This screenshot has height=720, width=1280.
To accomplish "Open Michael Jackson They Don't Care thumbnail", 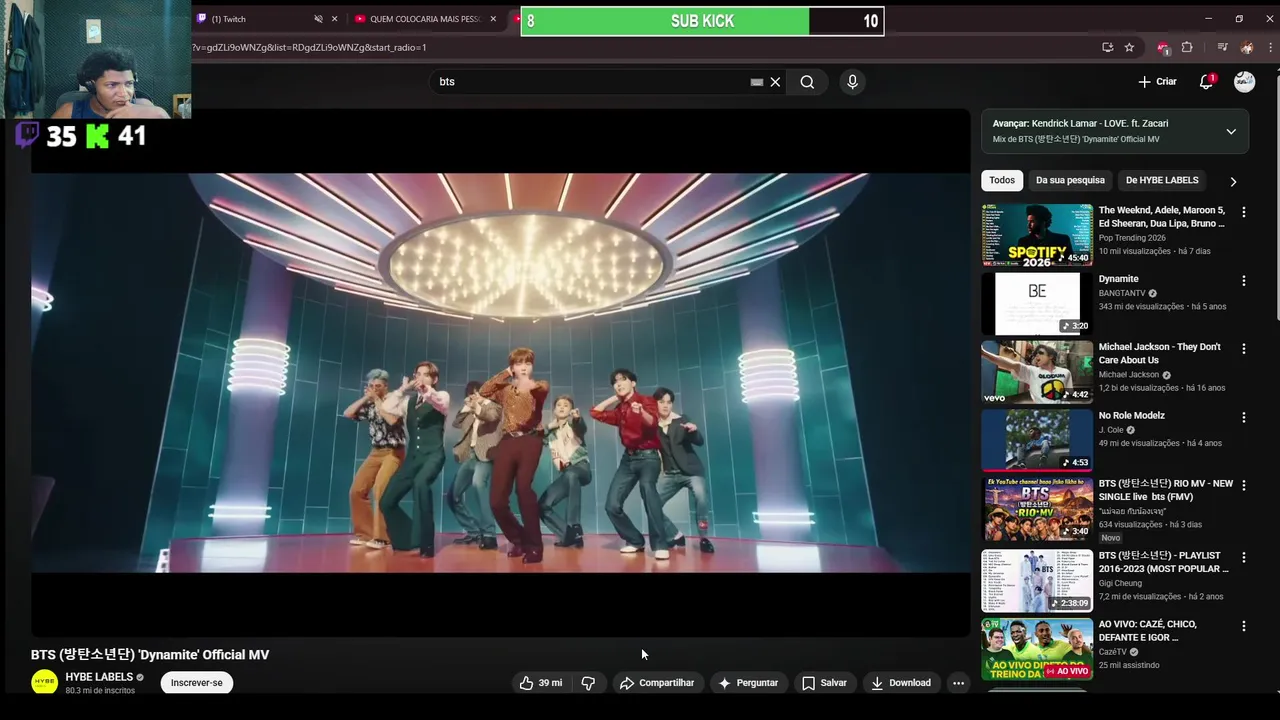I will click(1037, 372).
